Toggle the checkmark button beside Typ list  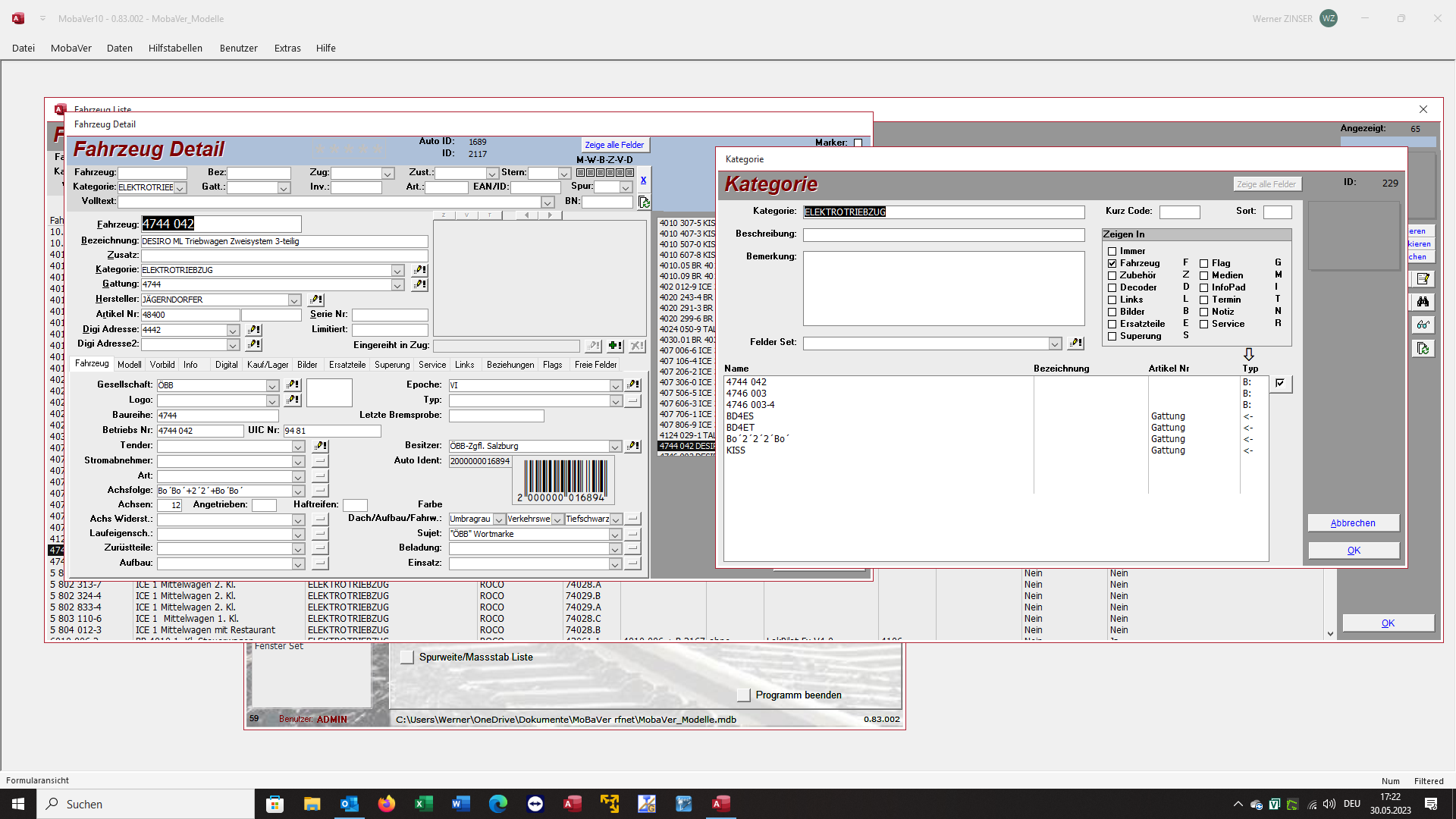pos(1281,384)
